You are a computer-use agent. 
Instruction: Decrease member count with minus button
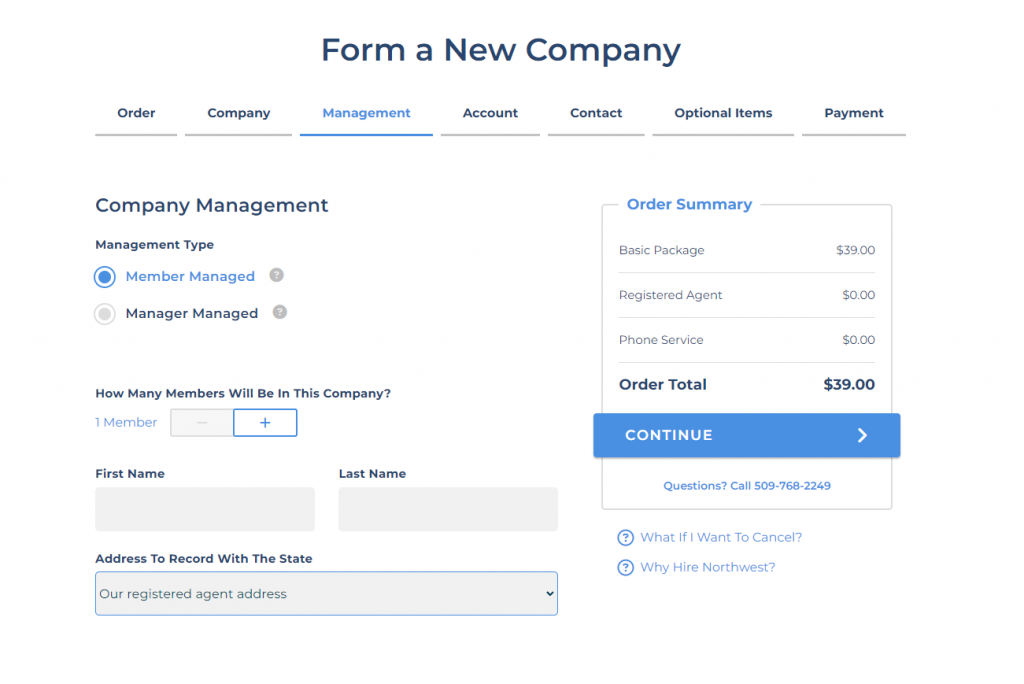click(202, 423)
